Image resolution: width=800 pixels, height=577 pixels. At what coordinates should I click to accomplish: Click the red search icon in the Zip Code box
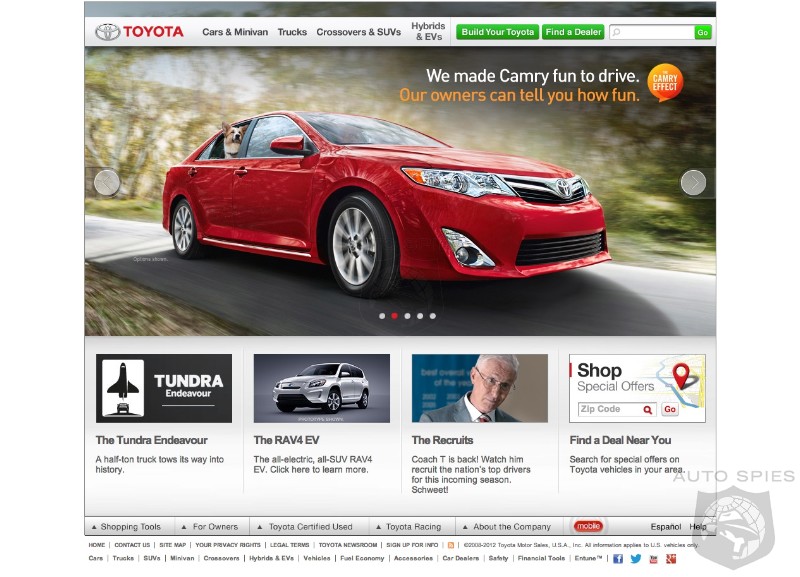pyautogui.click(x=647, y=409)
